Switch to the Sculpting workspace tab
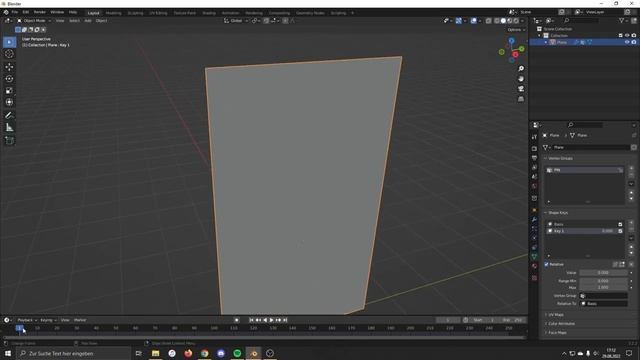The width and height of the screenshot is (640, 360). tap(135, 13)
